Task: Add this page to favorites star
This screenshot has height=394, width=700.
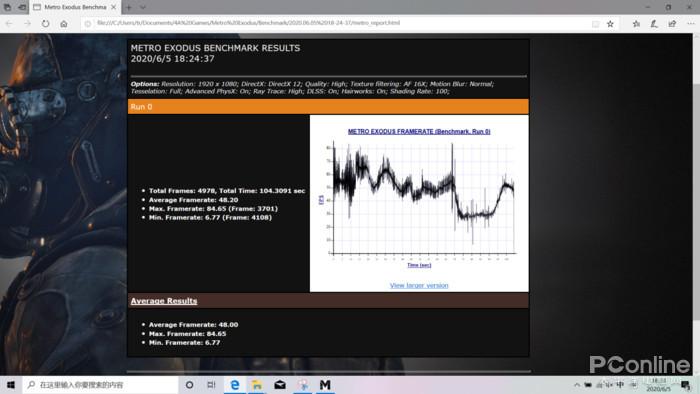Action: (610, 24)
